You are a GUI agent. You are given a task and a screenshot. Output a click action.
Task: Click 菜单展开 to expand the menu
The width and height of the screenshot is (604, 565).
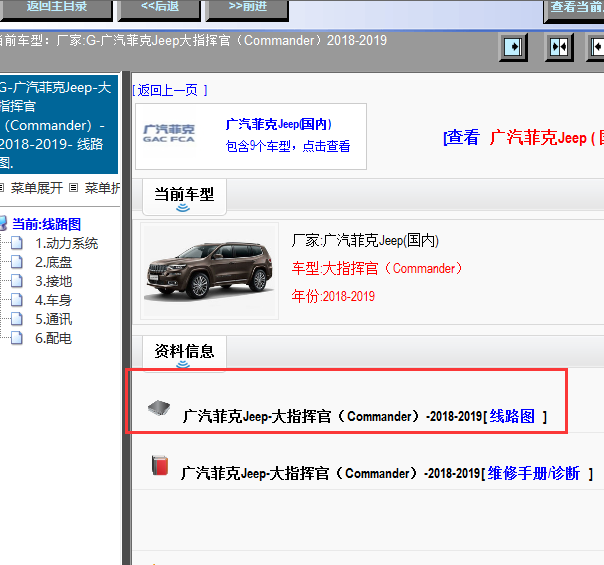click(37, 188)
